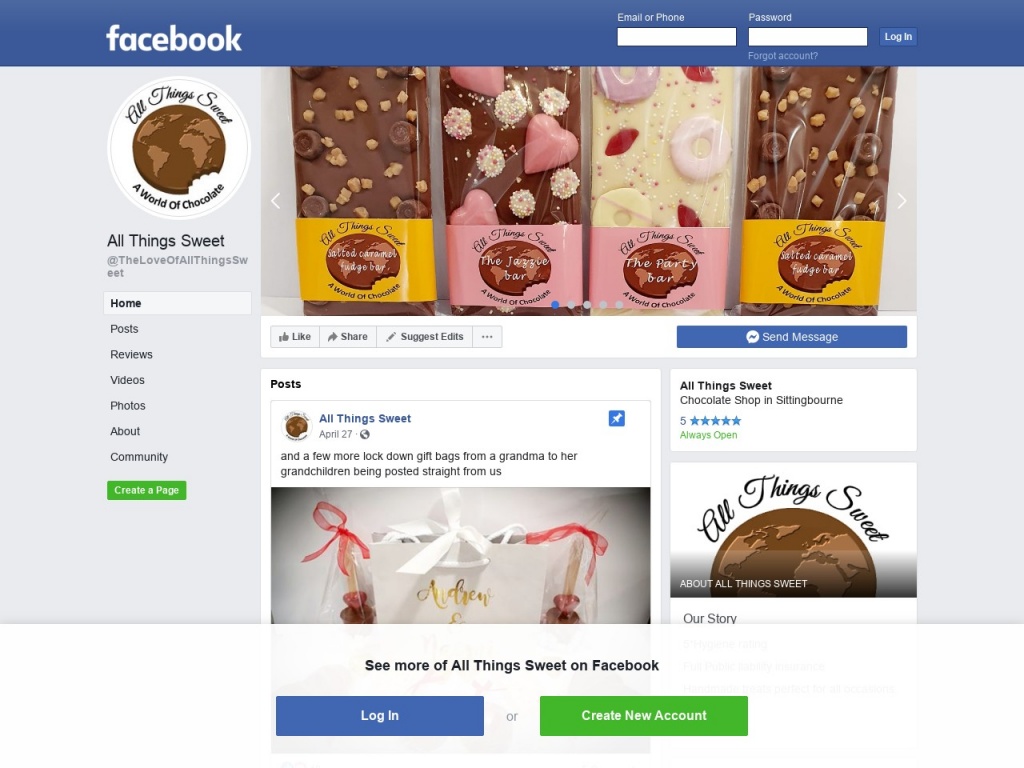The image size is (1024, 768).
Task: Like the All Things Sweet page
Action: tap(295, 337)
